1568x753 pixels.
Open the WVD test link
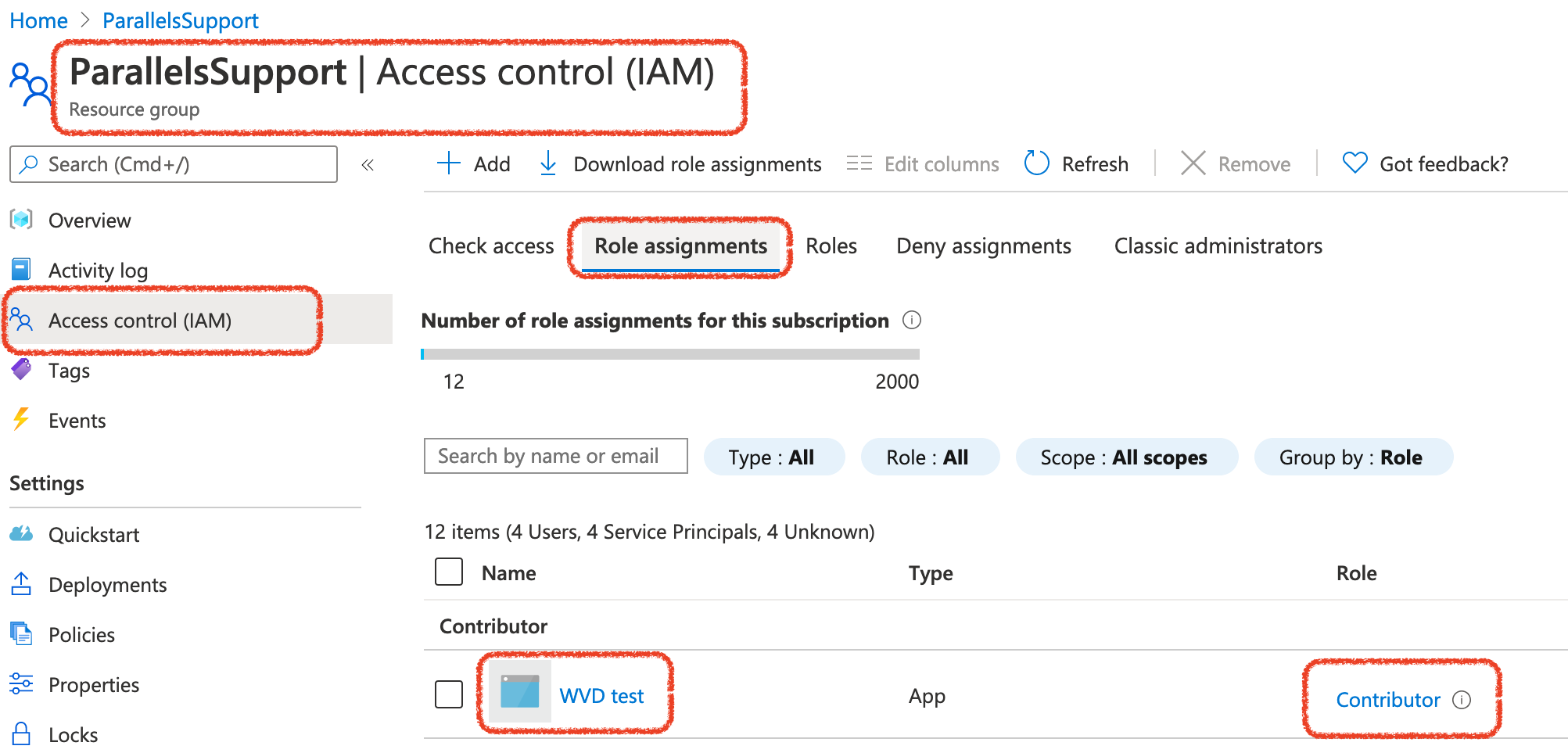[x=601, y=696]
